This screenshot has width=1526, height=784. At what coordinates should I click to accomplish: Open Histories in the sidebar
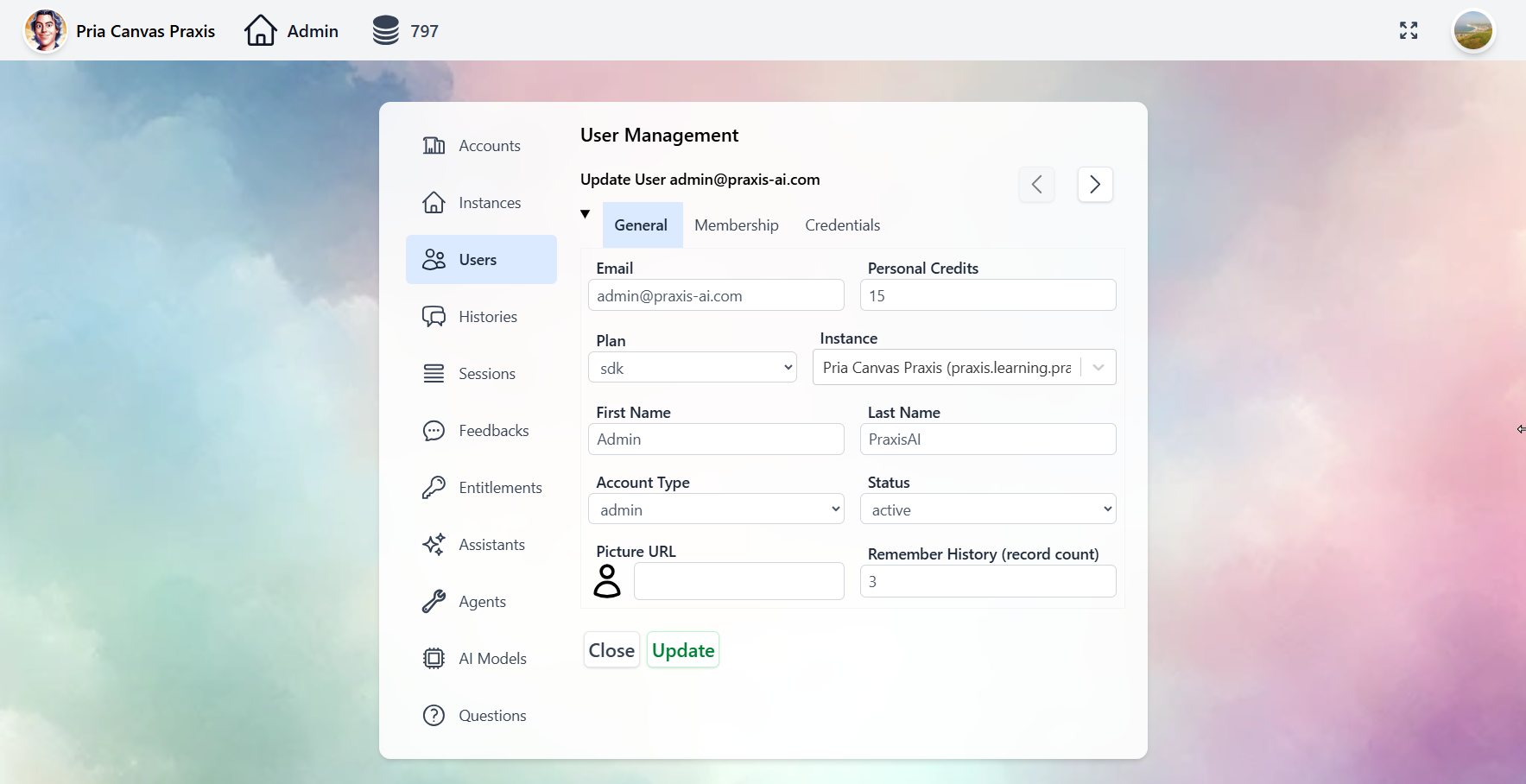point(481,316)
